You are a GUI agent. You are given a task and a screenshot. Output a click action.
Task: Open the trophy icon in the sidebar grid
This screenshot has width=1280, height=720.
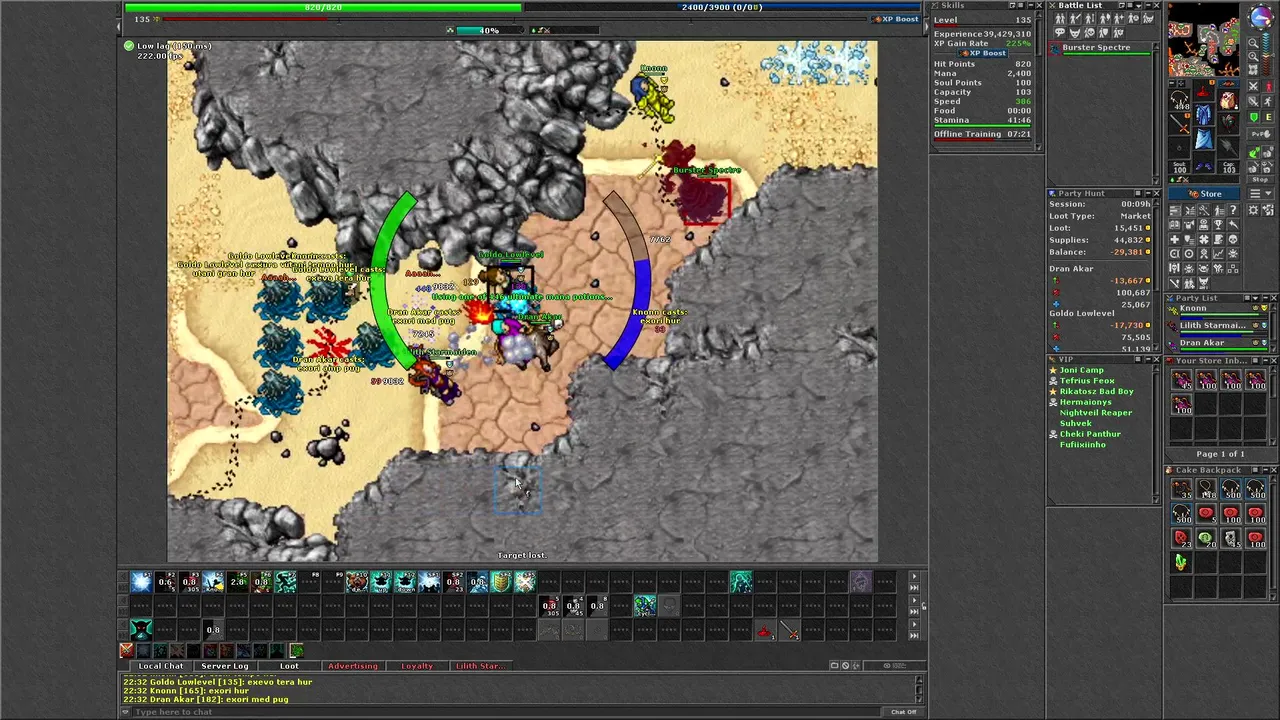click(x=1219, y=225)
